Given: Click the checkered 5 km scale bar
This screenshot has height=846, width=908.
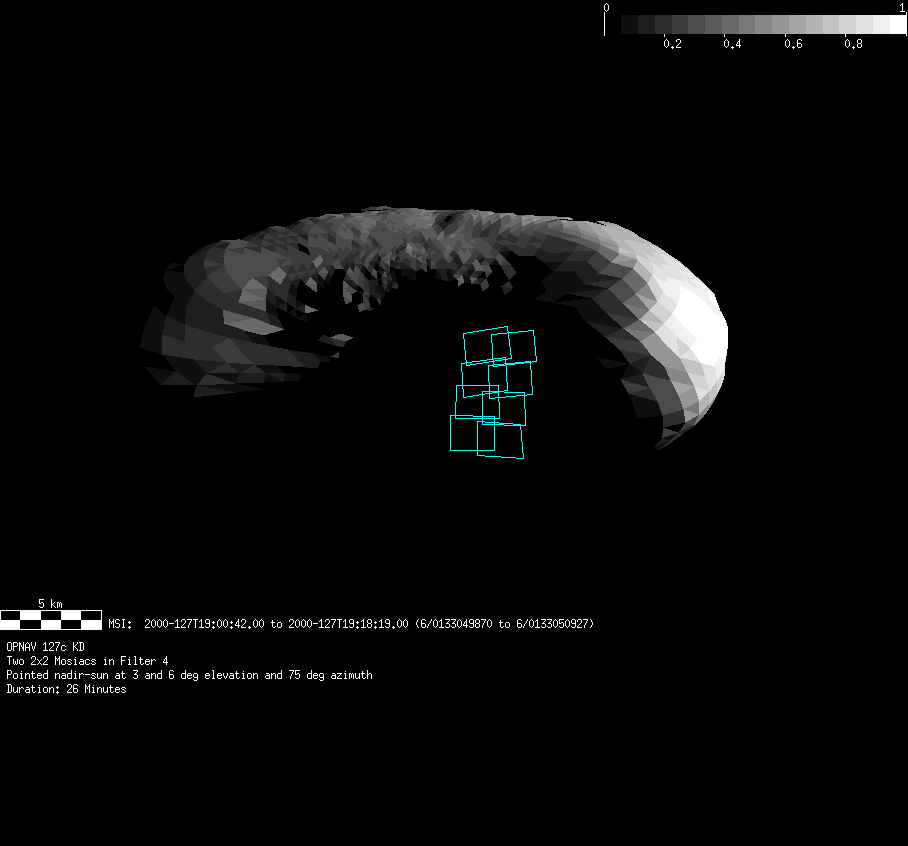Looking at the screenshot, I should pyautogui.click(x=50, y=618).
